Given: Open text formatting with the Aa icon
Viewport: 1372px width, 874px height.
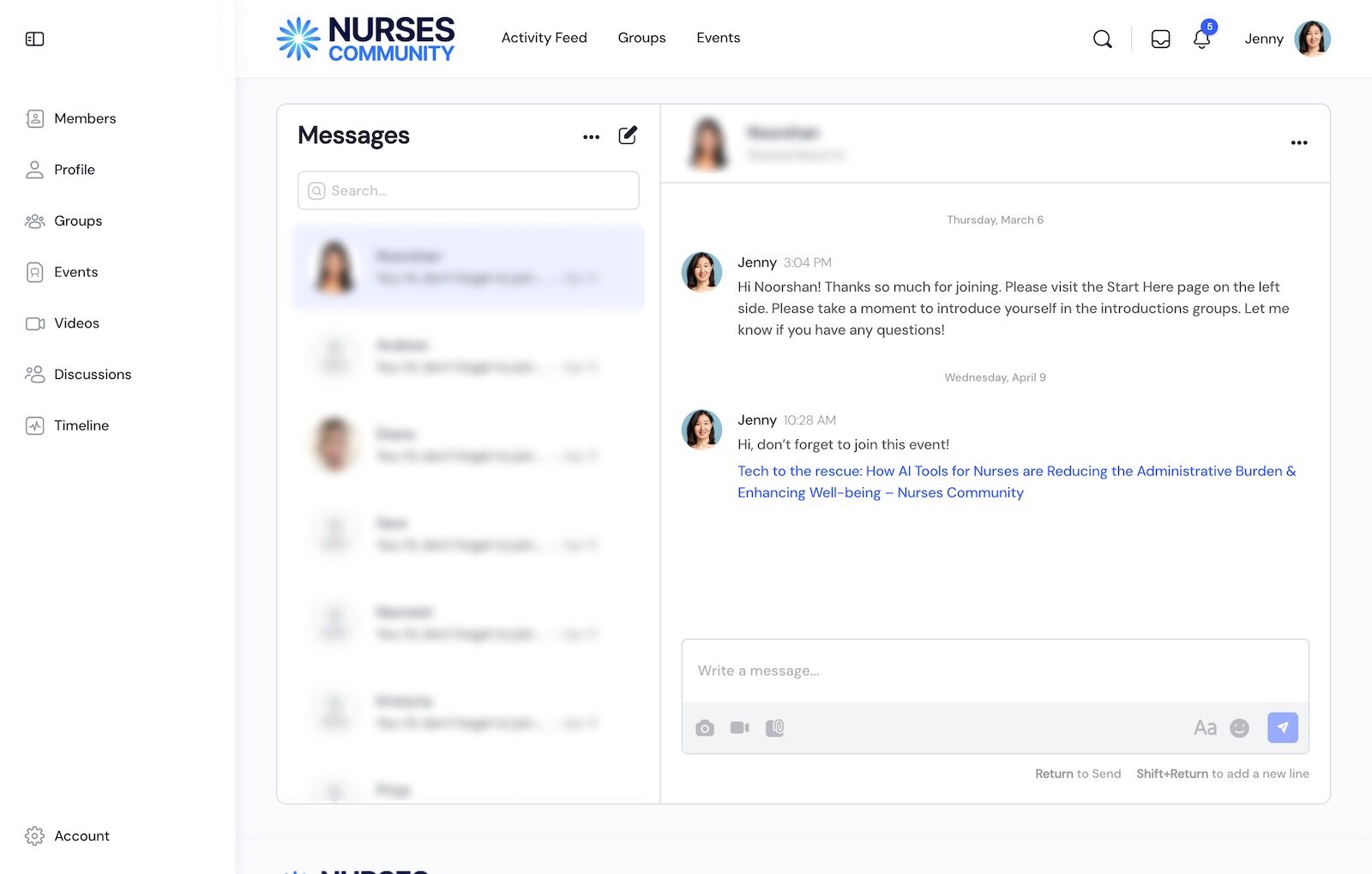Looking at the screenshot, I should point(1206,727).
